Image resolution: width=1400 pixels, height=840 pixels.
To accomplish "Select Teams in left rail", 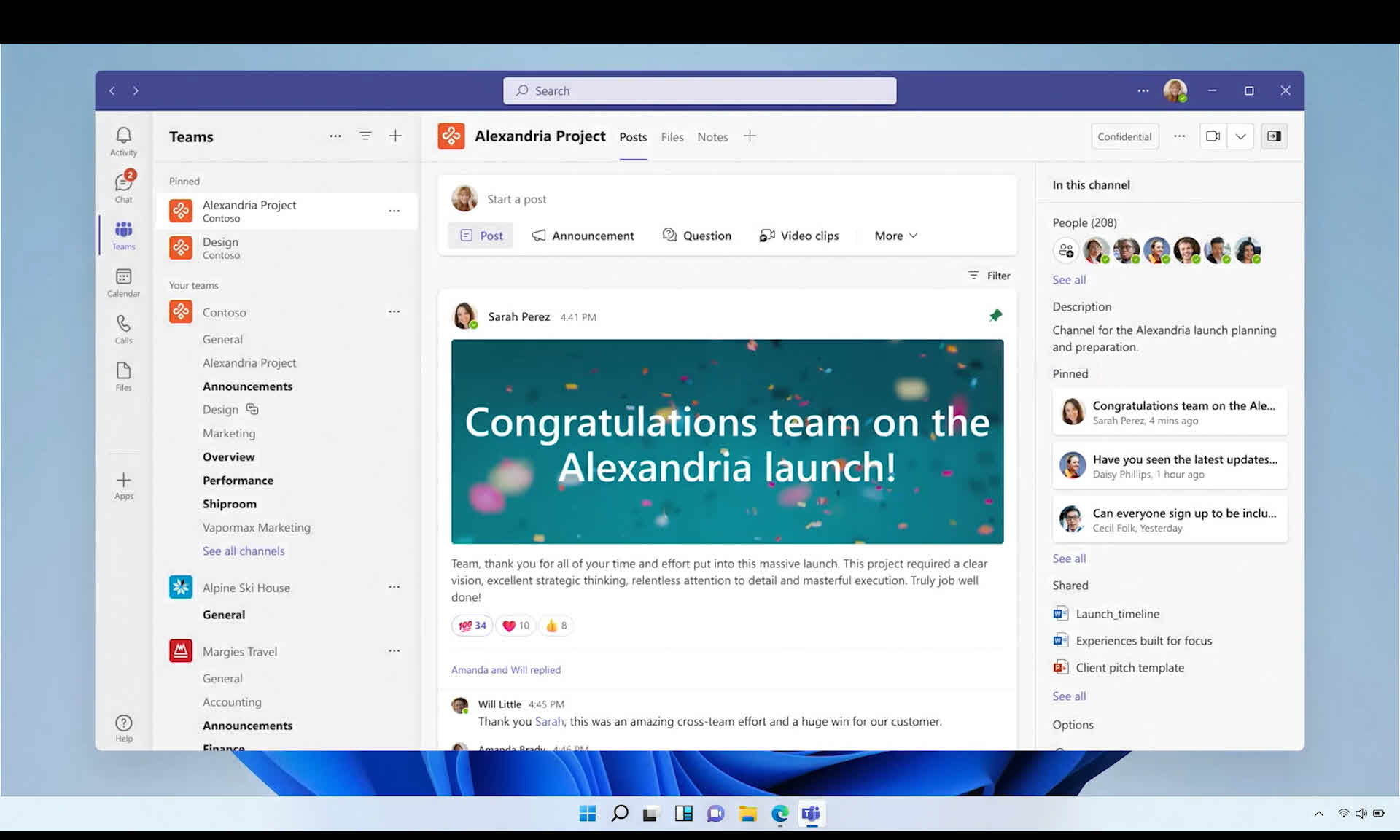I will click(123, 235).
